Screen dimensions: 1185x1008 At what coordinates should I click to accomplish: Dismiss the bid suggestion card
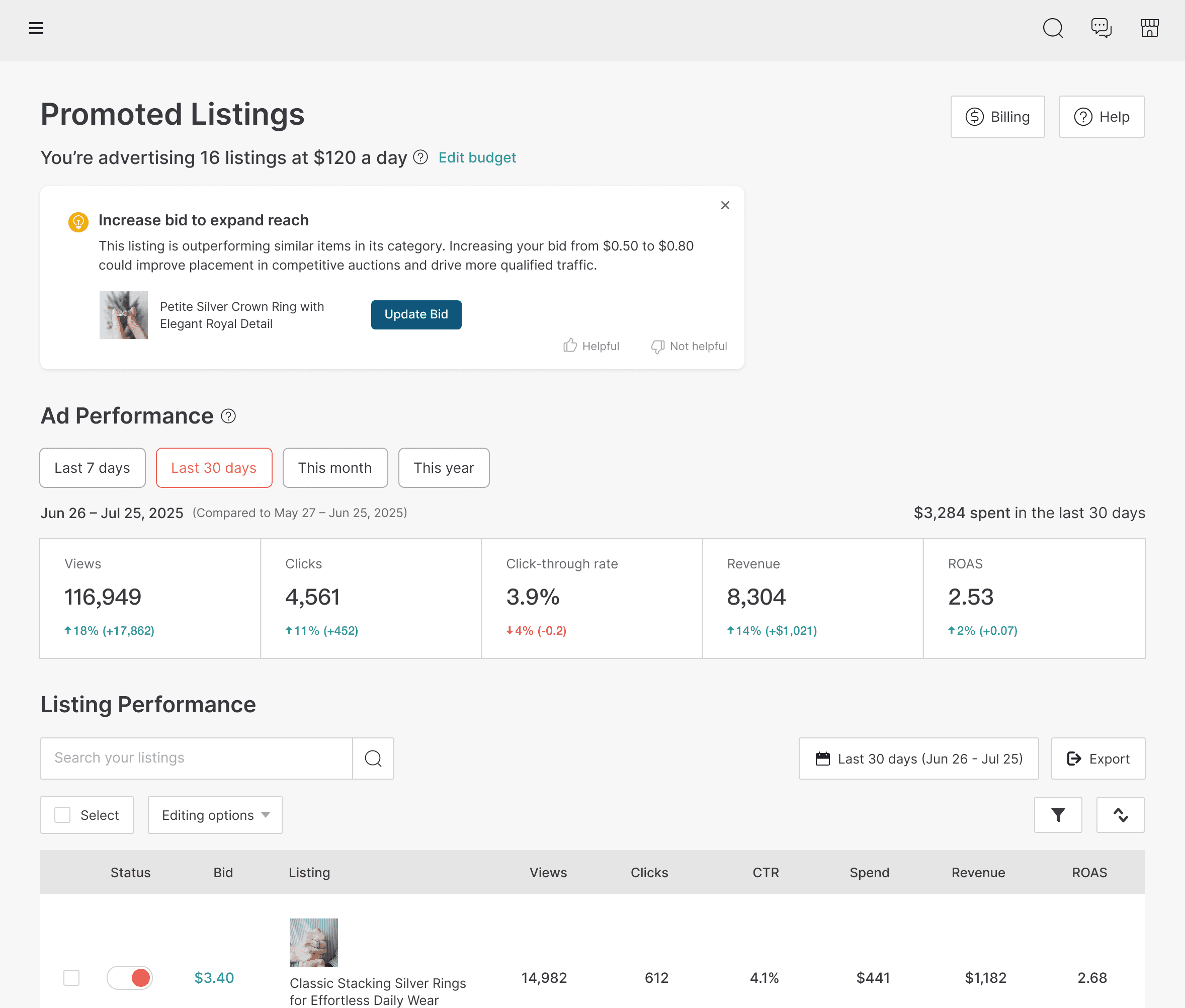pos(725,205)
